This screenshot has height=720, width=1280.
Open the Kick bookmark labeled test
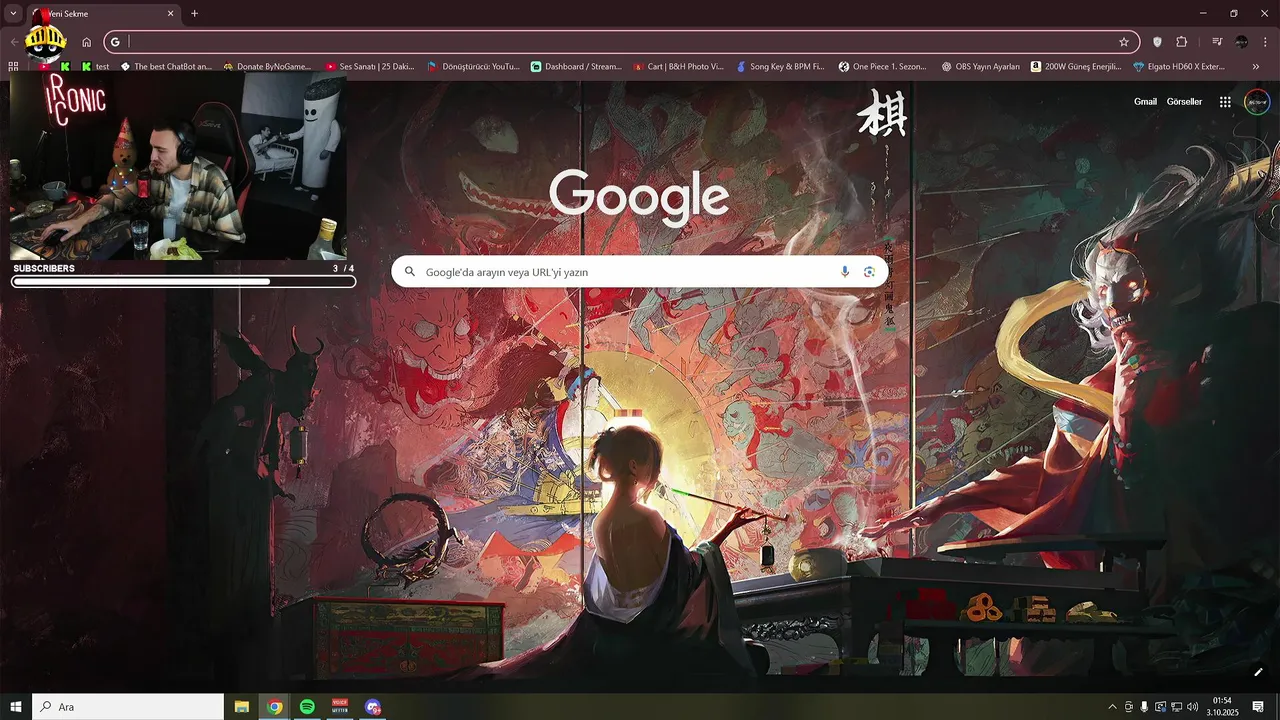click(96, 67)
